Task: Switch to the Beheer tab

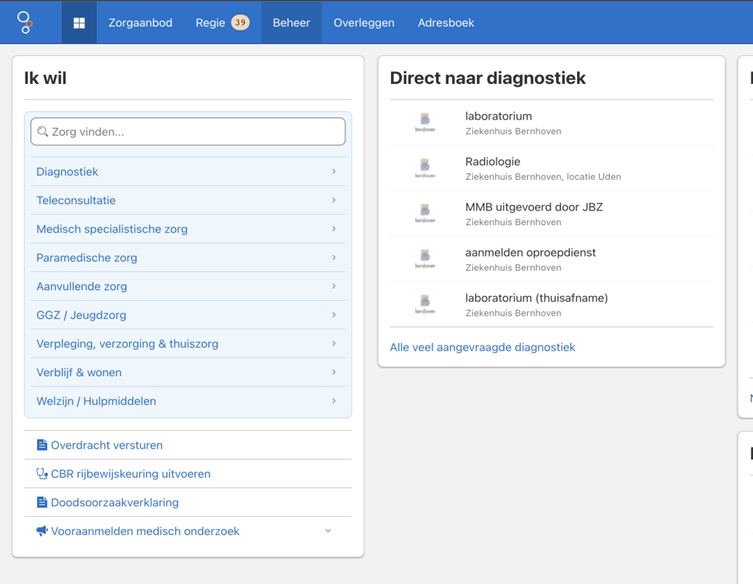Action: (291, 23)
